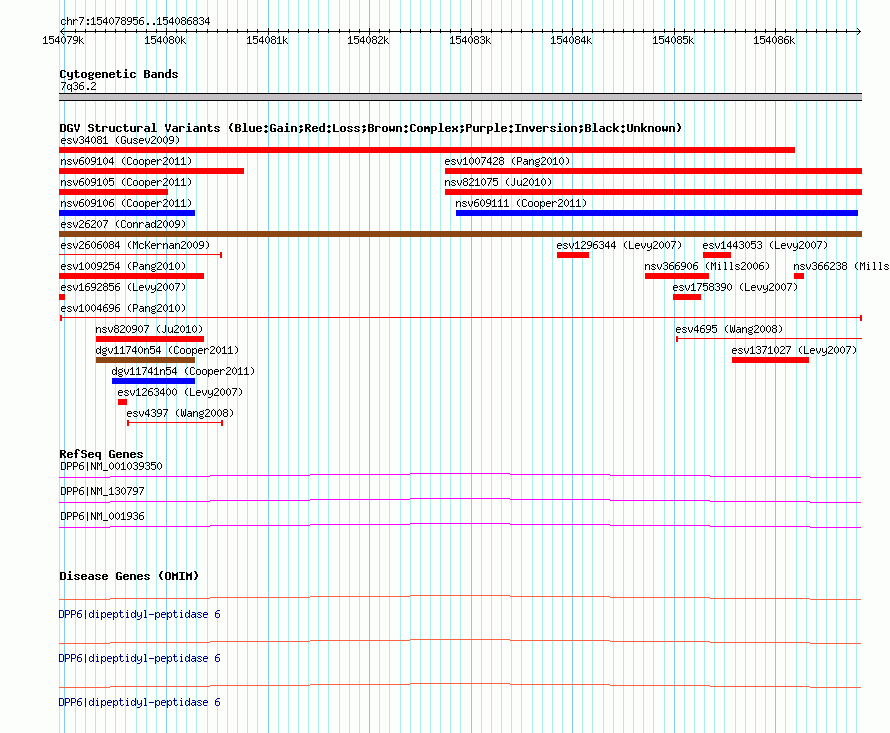Click esv2606084 (McKernan2009) label

[x=135, y=245]
